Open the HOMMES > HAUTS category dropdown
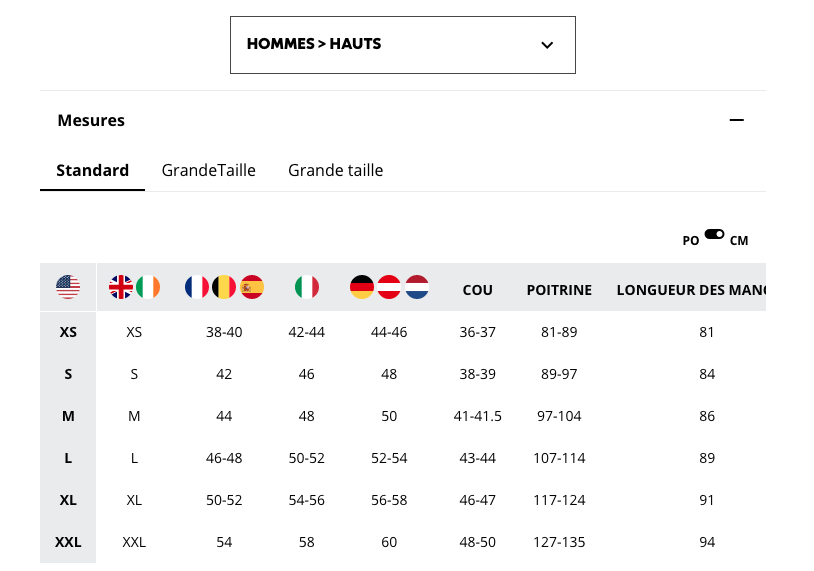The image size is (814, 571). click(403, 45)
